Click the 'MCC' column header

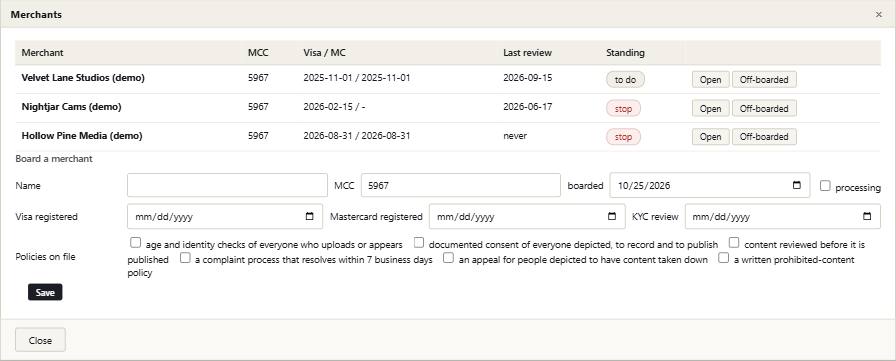[258, 53]
